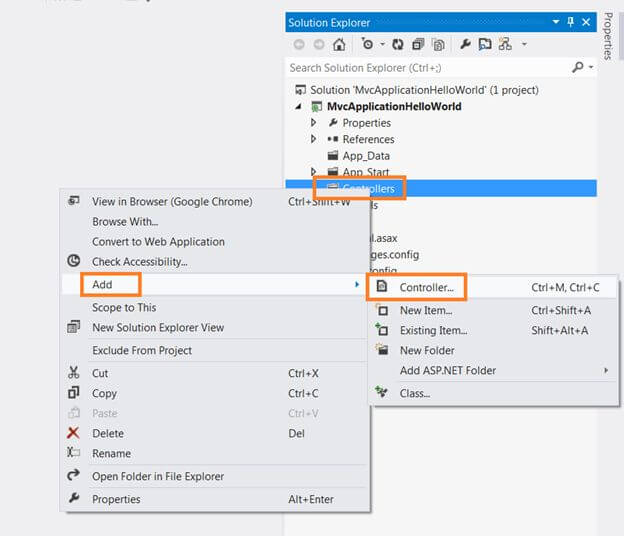Click the Home icon in Solution Explorer toolbar
The width and height of the screenshot is (624, 536).
[339, 44]
